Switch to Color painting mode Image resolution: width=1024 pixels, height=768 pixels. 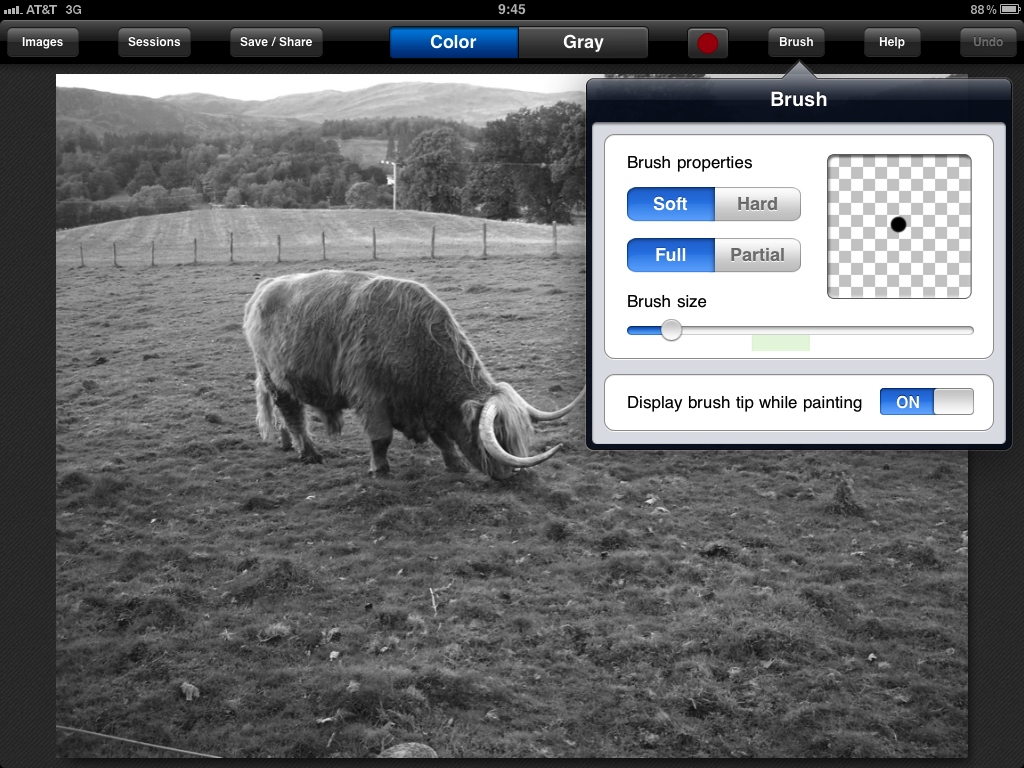pyautogui.click(x=453, y=42)
